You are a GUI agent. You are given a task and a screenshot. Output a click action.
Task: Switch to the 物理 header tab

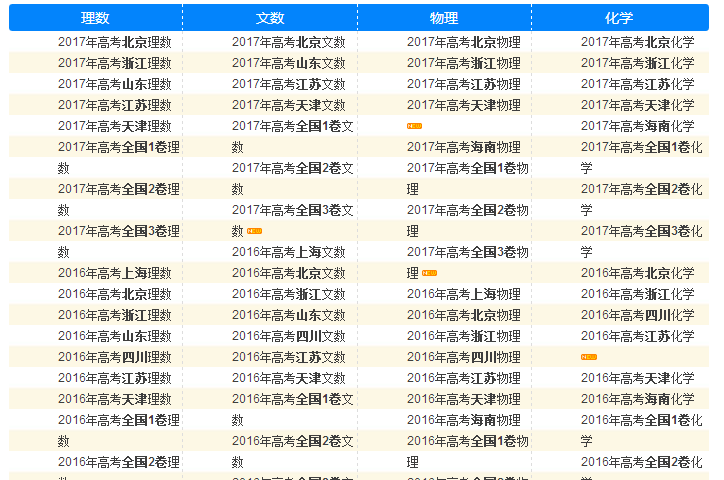point(444,18)
